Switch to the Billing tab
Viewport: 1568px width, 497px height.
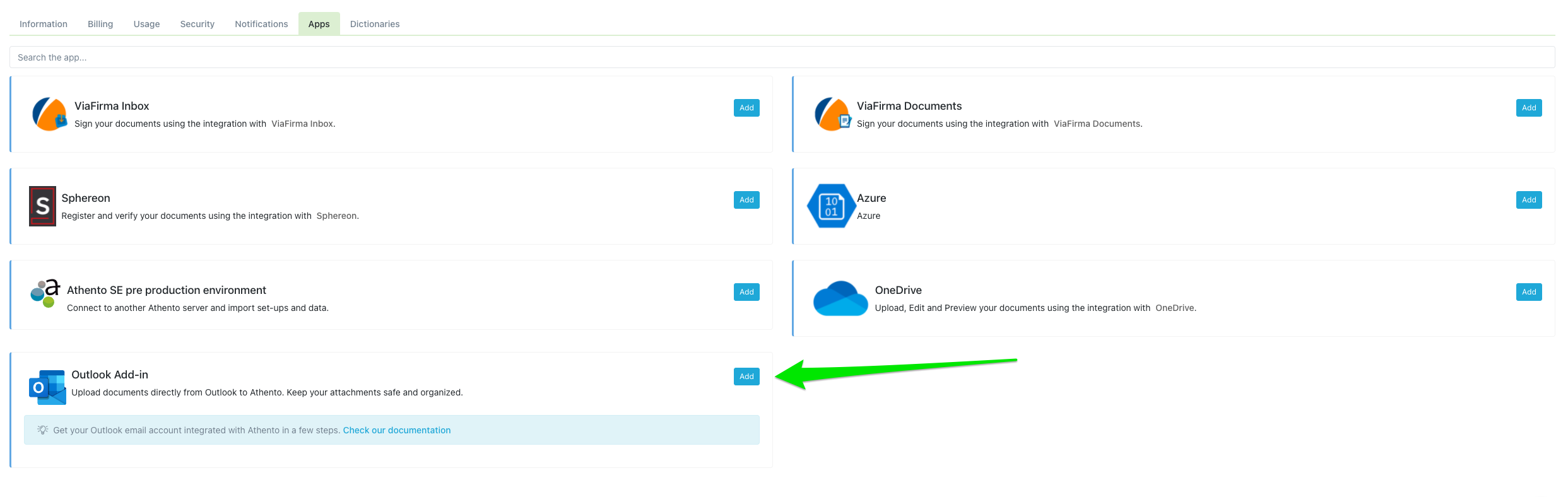click(100, 24)
